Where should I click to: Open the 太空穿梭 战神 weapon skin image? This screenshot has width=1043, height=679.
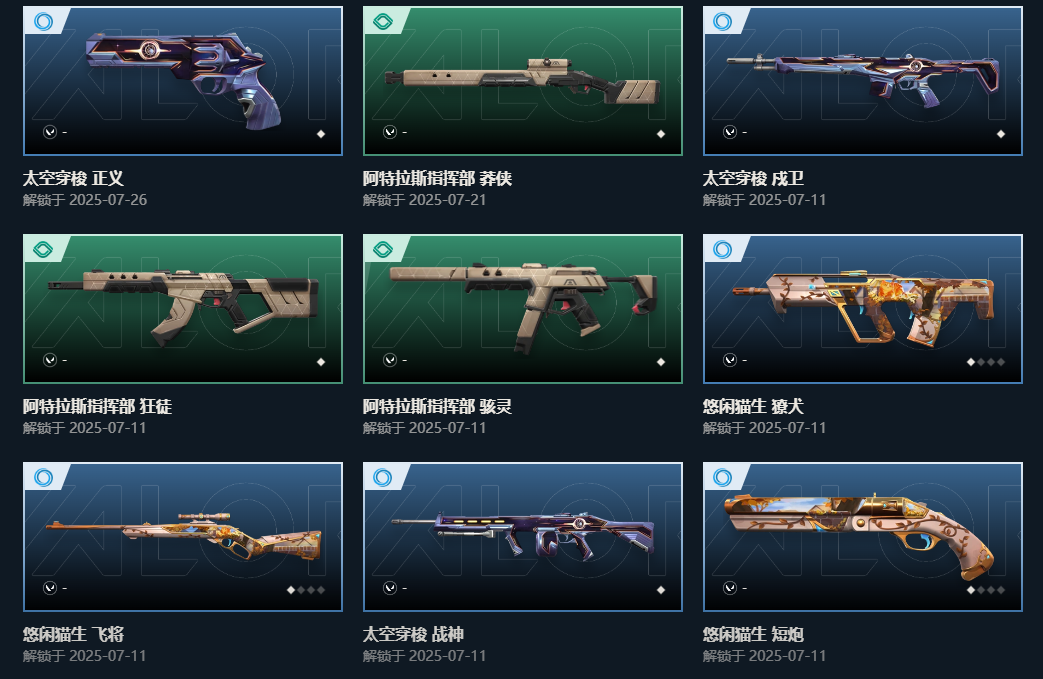tap(523, 537)
